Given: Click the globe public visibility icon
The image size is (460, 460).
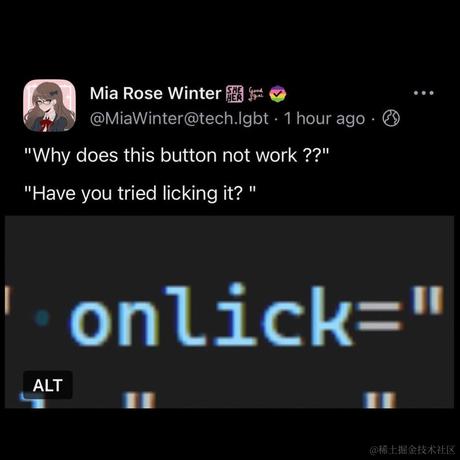Looking at the screenshot, I should (x=391, y=118).
